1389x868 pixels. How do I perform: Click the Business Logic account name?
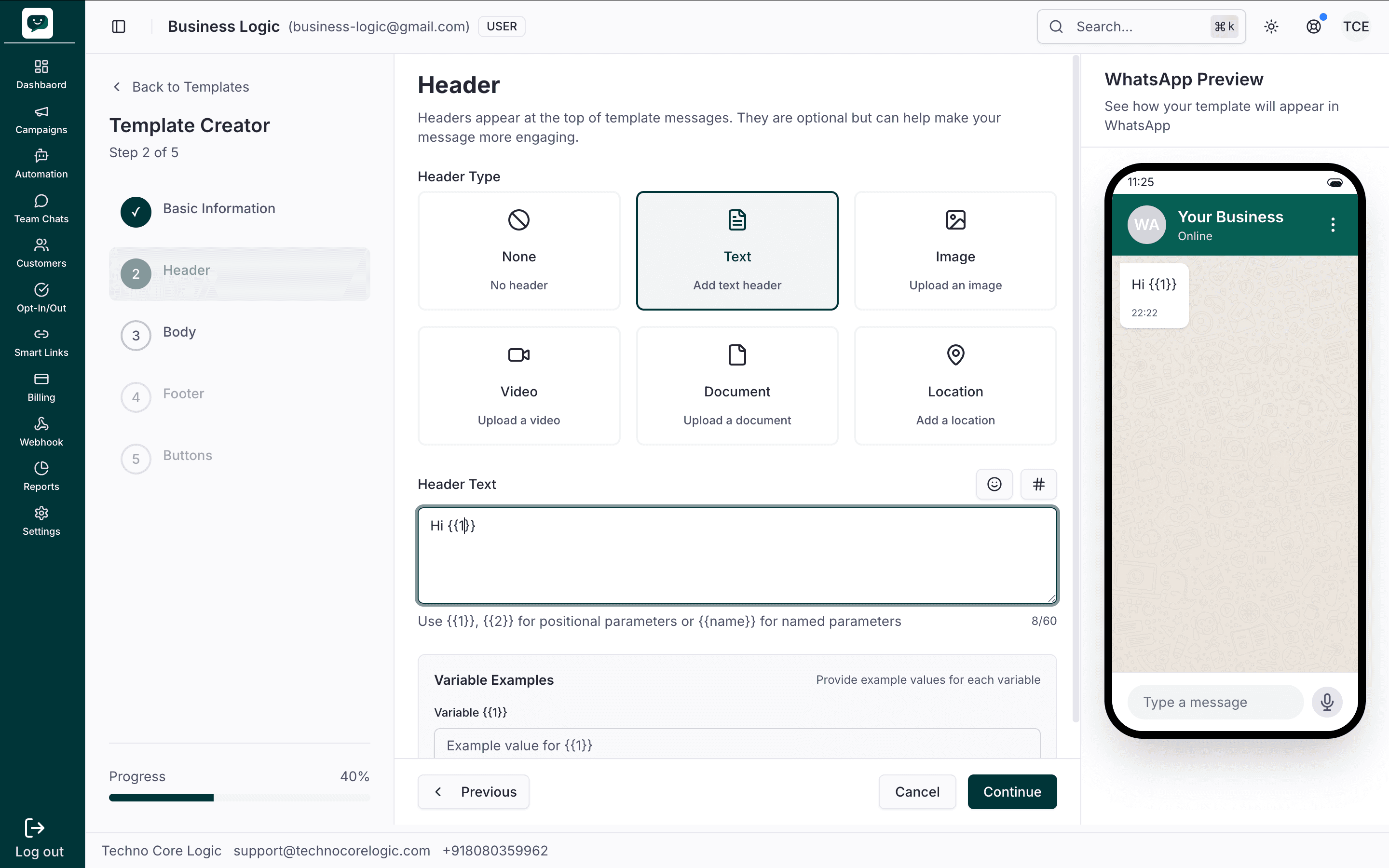coord(223,27)
